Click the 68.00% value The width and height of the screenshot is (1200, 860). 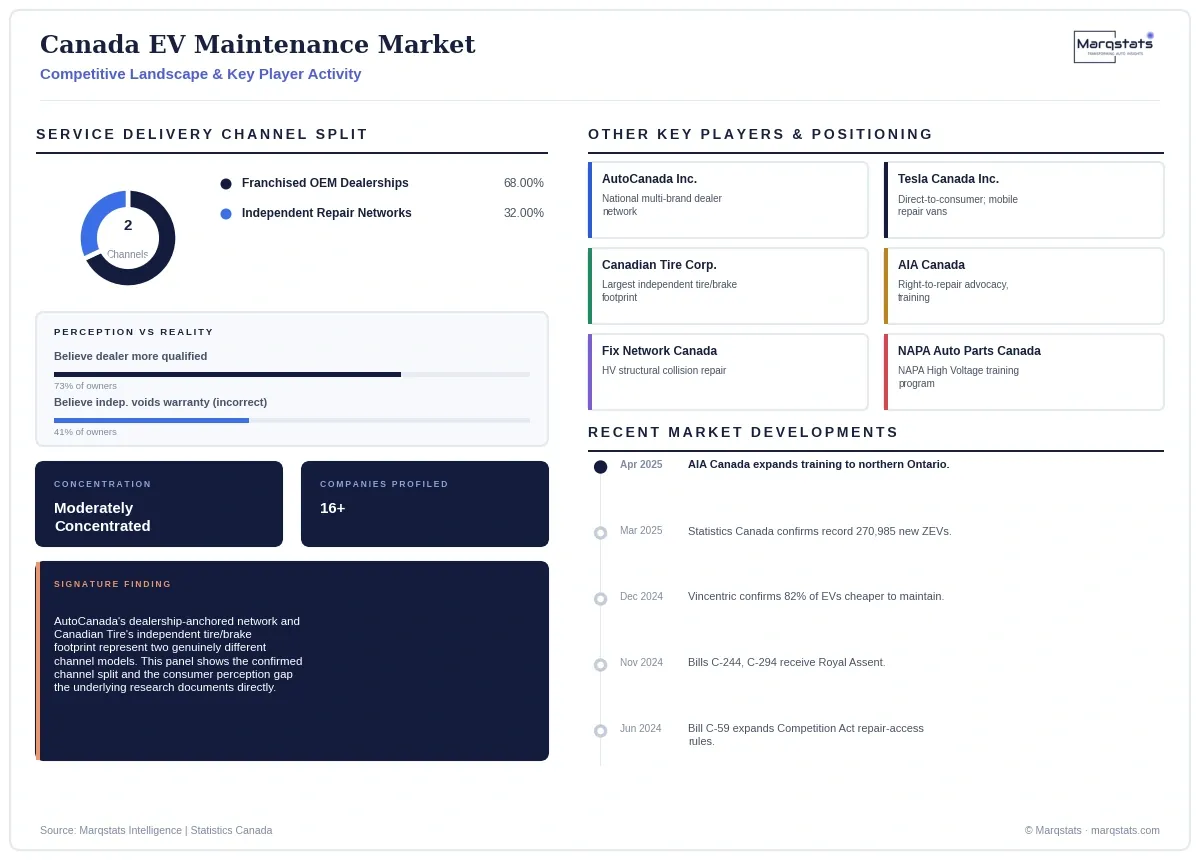524,183
